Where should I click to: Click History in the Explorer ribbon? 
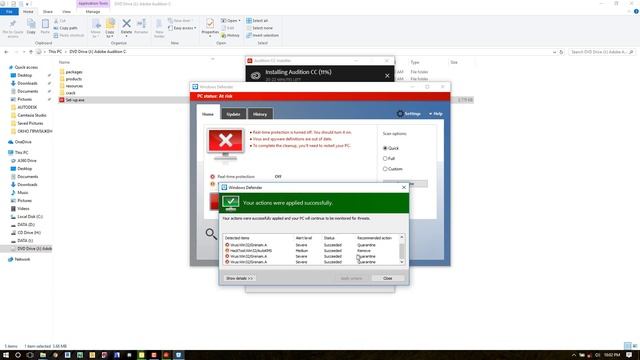pyautogui.click(x=231, y=36)
